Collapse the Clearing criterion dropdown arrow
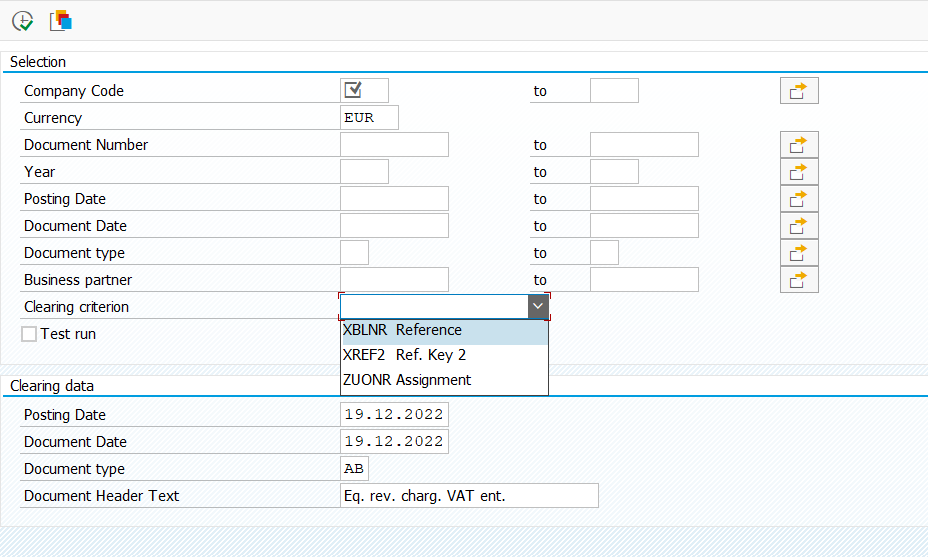Screen dimensions: 928x557 click(537, 307)
